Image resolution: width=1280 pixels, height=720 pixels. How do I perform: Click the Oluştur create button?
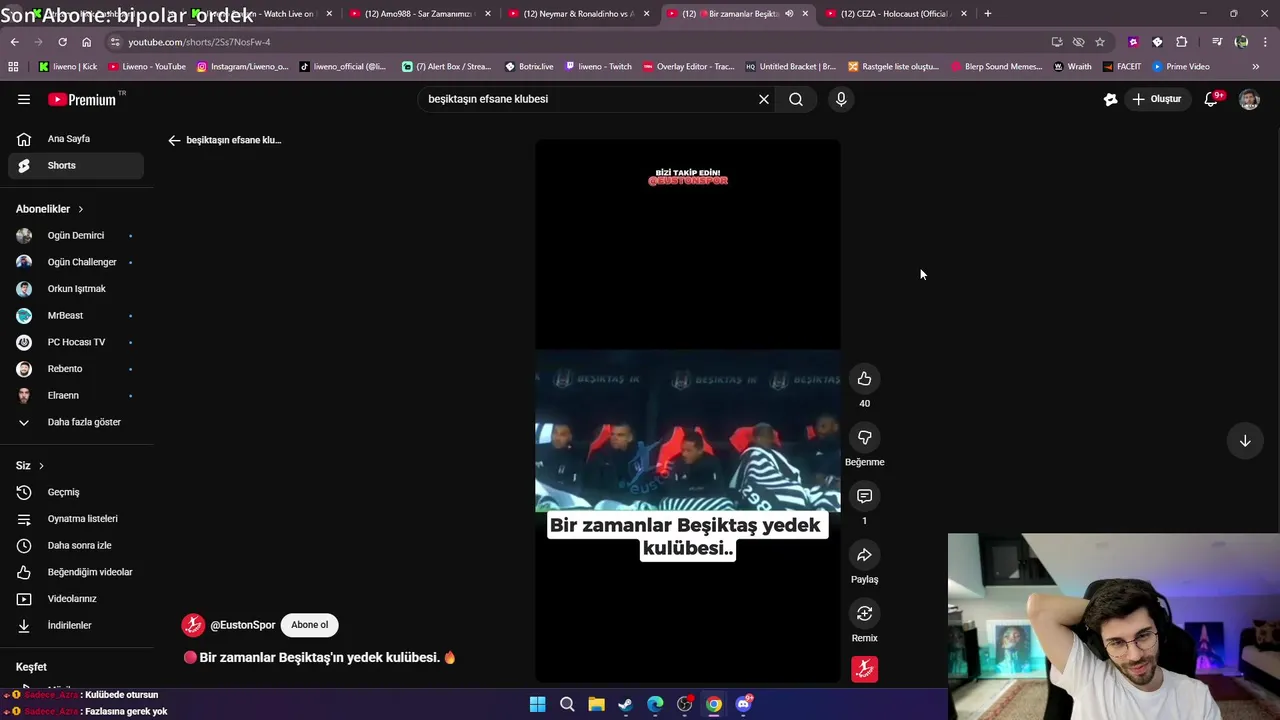[1156, 99]
